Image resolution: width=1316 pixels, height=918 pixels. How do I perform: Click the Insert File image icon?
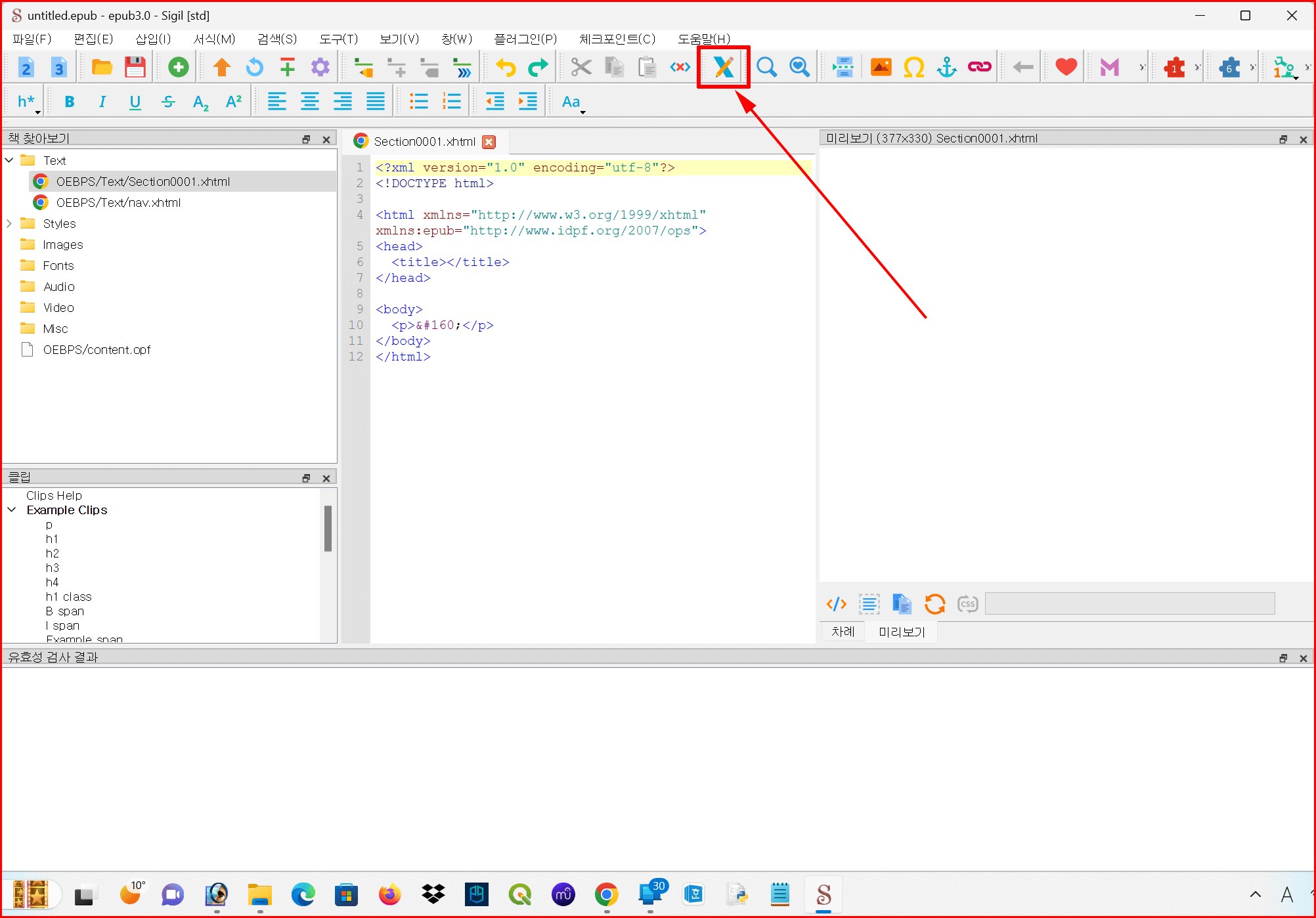click(x=881, y=67)
